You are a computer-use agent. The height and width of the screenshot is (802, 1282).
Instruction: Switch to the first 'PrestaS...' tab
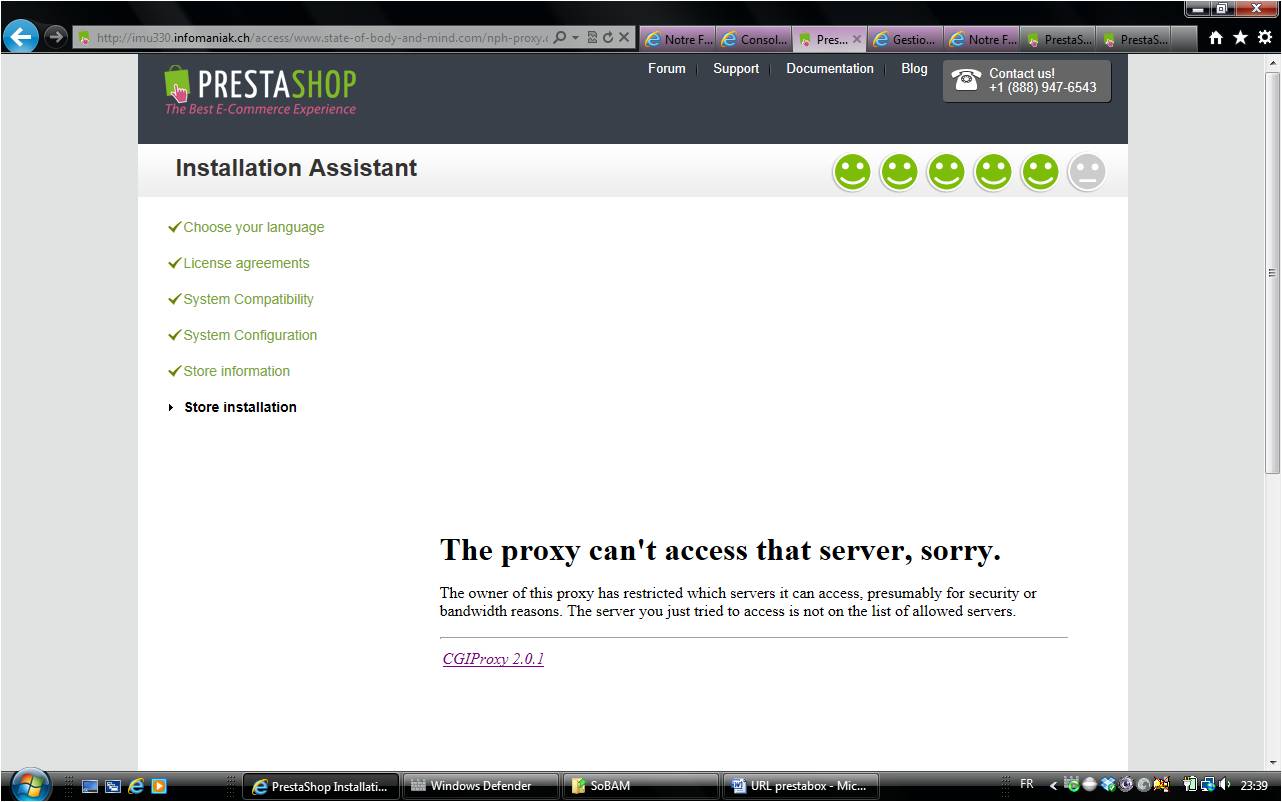point(1058,39)
